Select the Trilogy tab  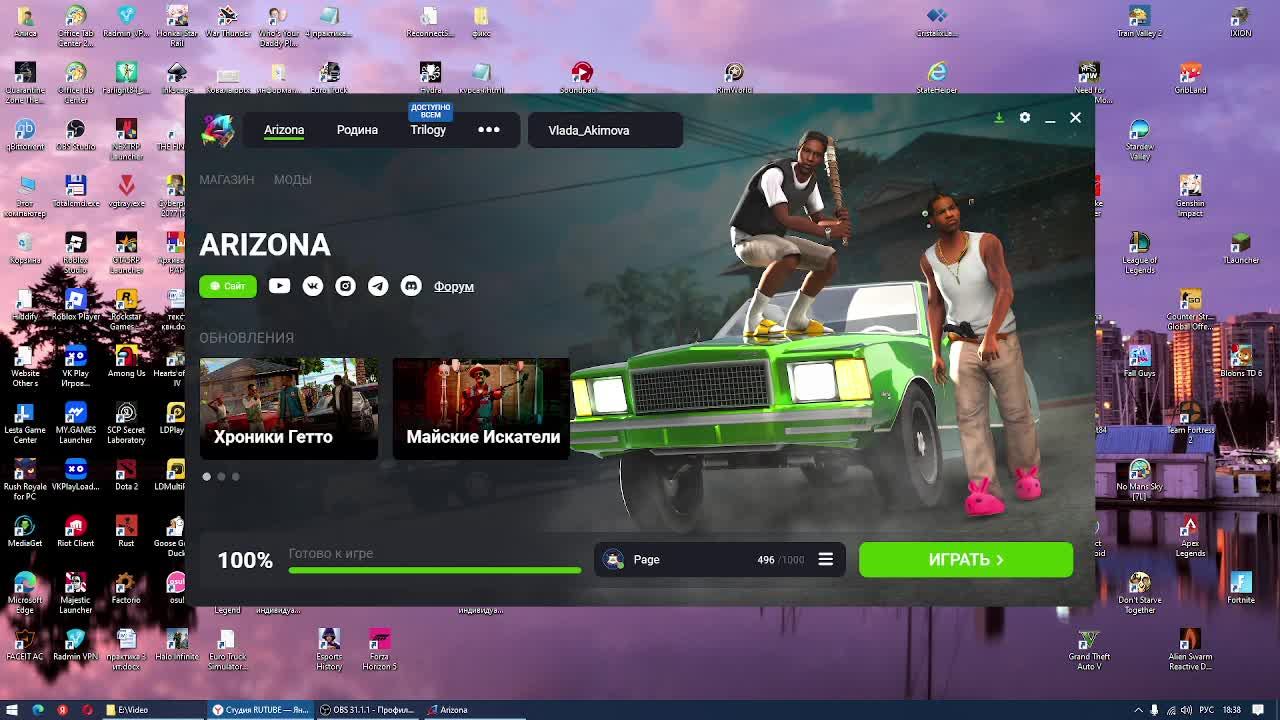(428, 130)
